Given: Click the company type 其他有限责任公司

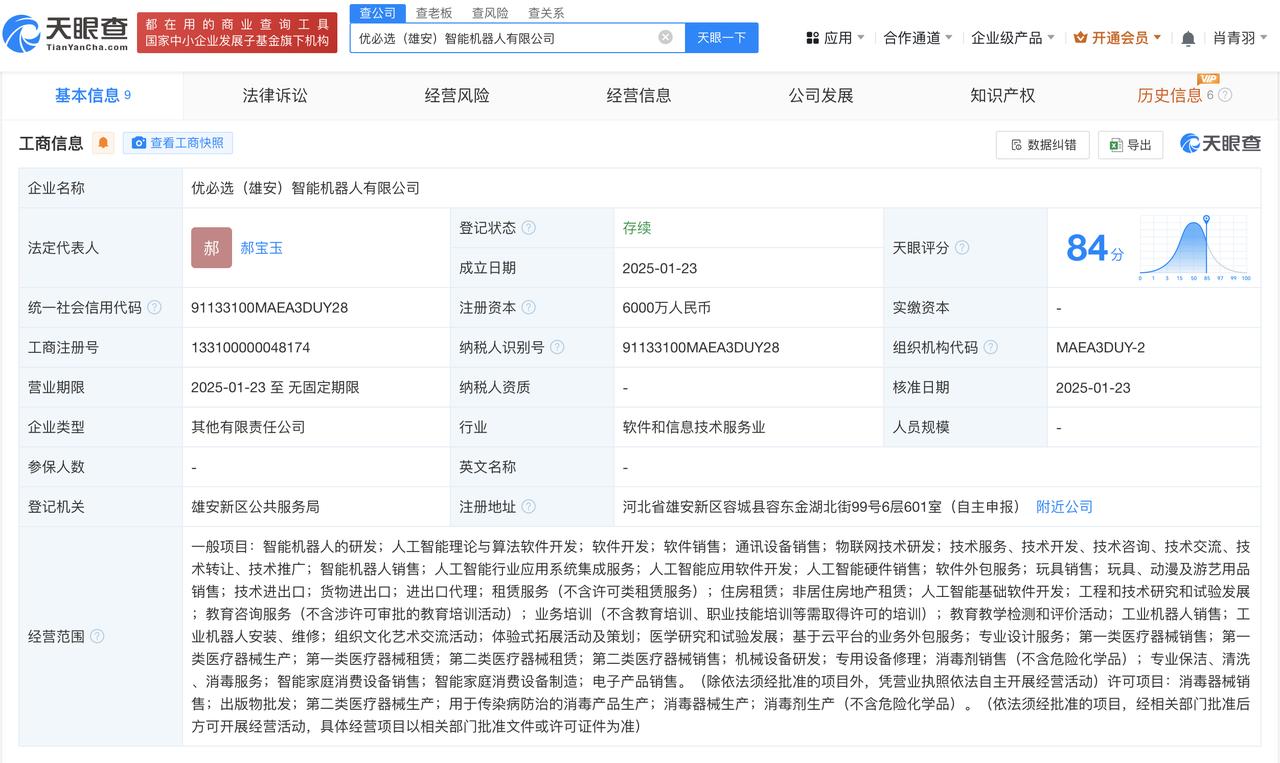Looking at the screenshot, I should (x=248, y=427).
